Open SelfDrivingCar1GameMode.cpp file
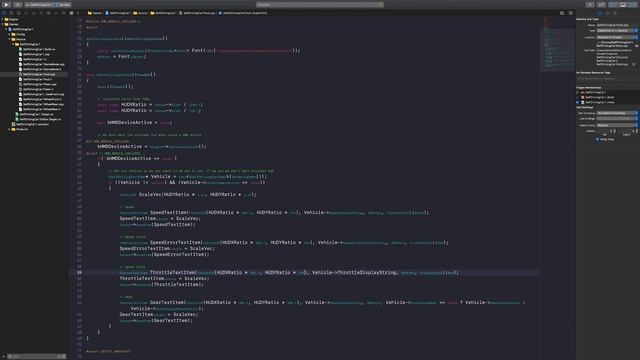640x360 pixels. [x=42, y=64]
